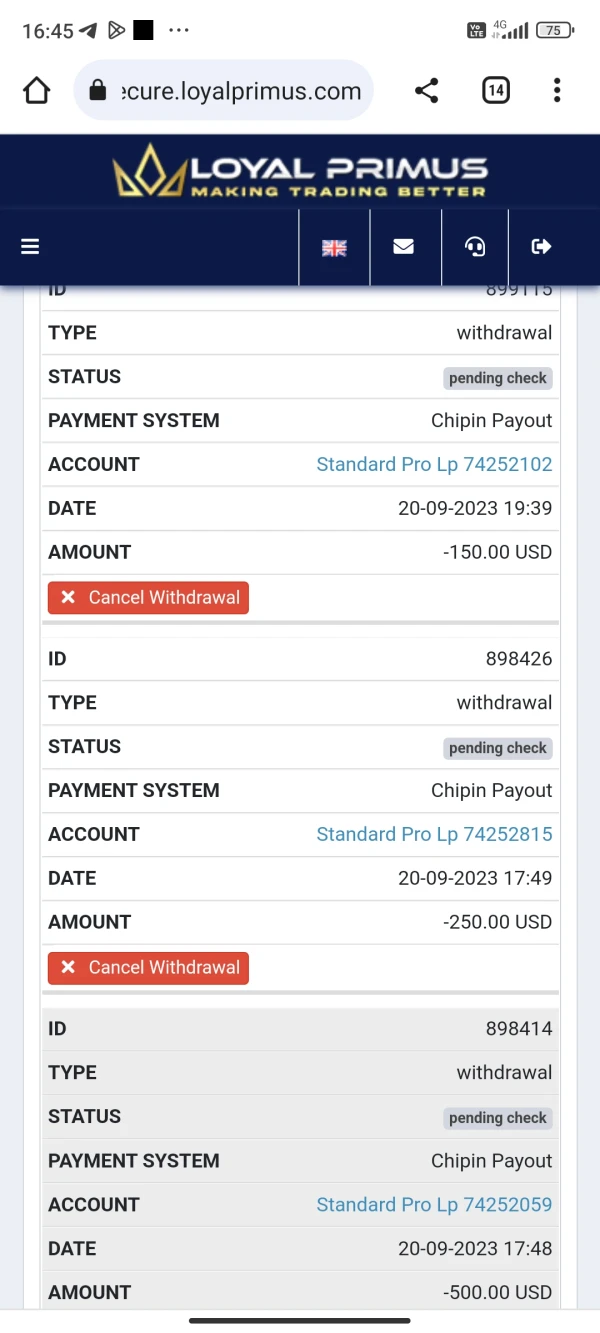Viewport: 600px width, 1333px height.
Task: Click pending check badge for ID 898426
Action: click(x=498, y=748)
